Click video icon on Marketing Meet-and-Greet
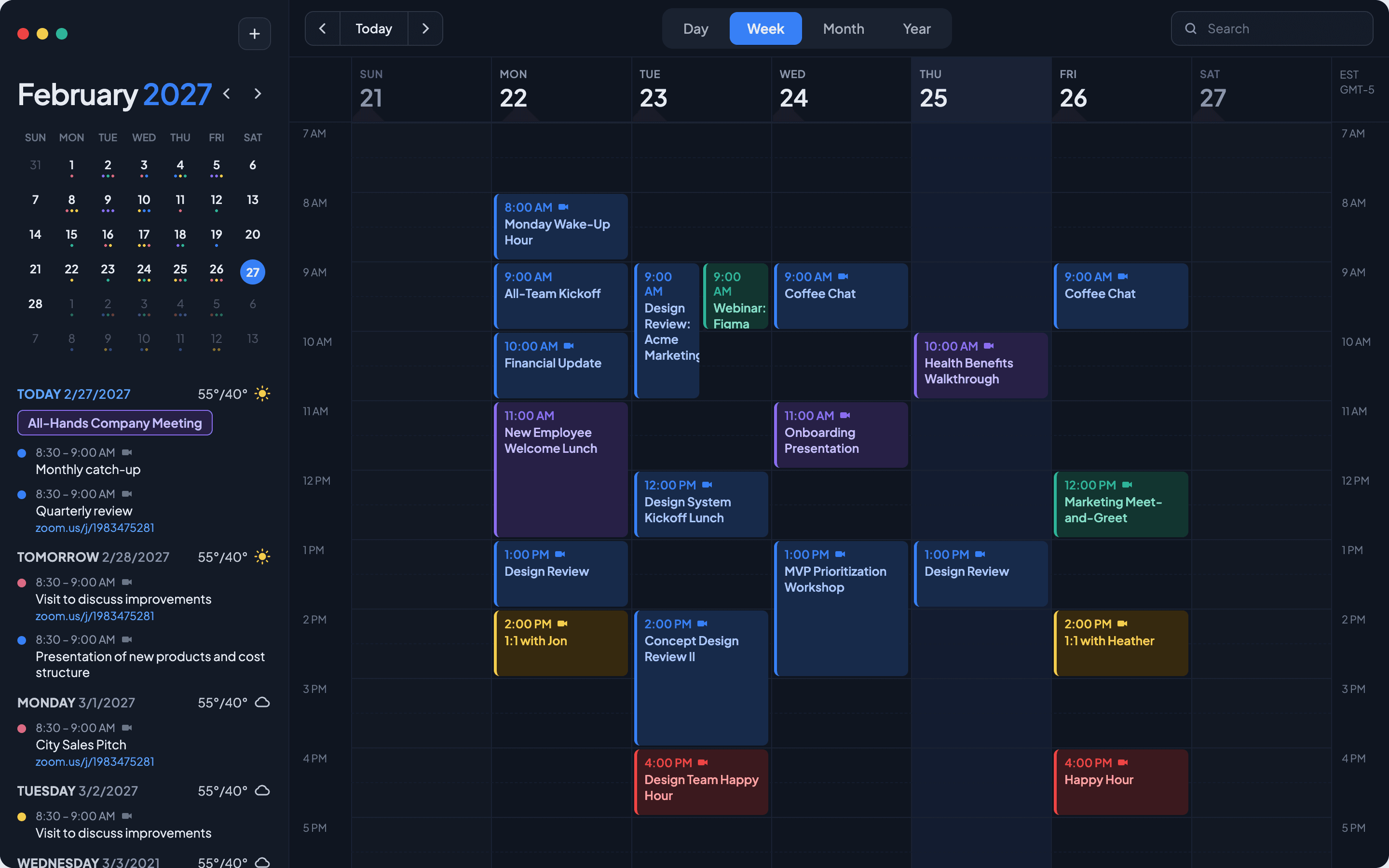Viewport: 1389px width, 868px height. pos(1127,485)
